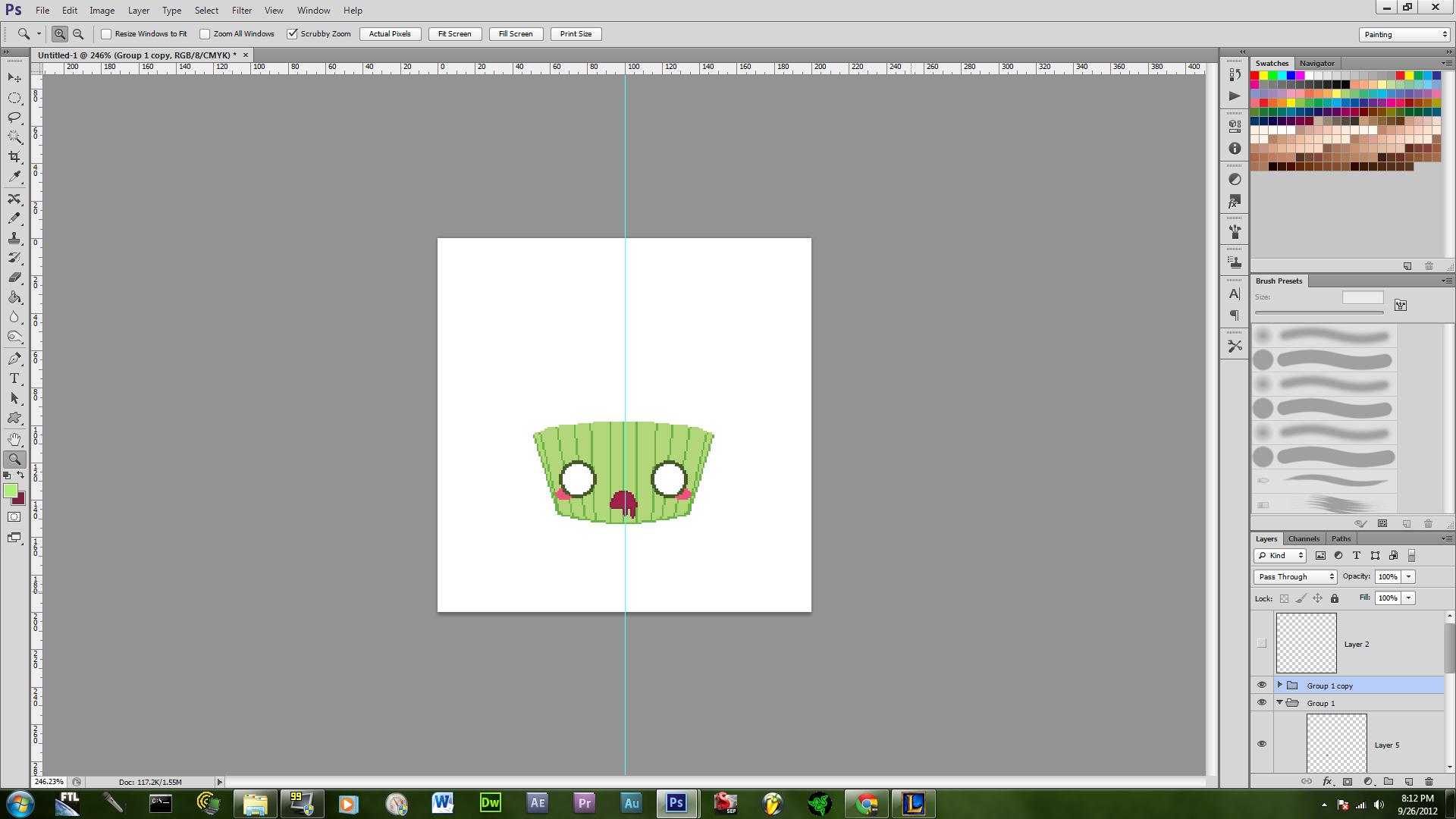Create new group in Layers panel

point(1389,781)
